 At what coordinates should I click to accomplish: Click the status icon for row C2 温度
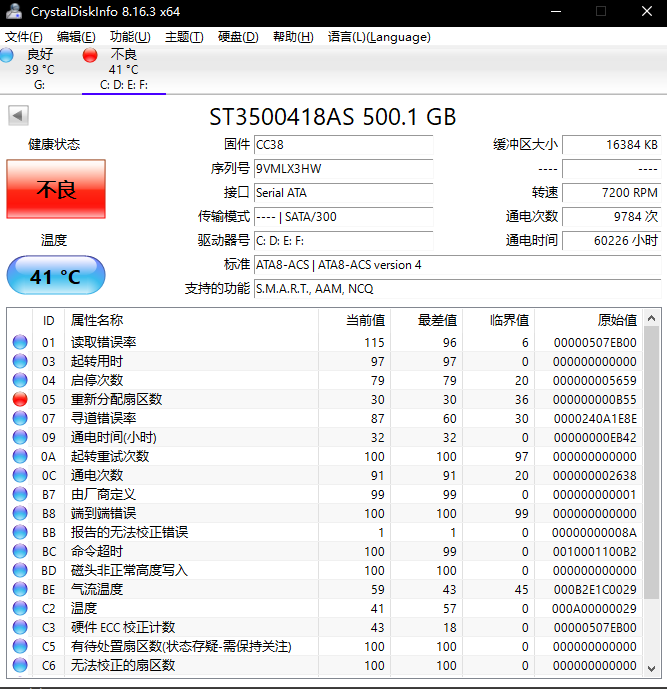click(x=20, y=608)
